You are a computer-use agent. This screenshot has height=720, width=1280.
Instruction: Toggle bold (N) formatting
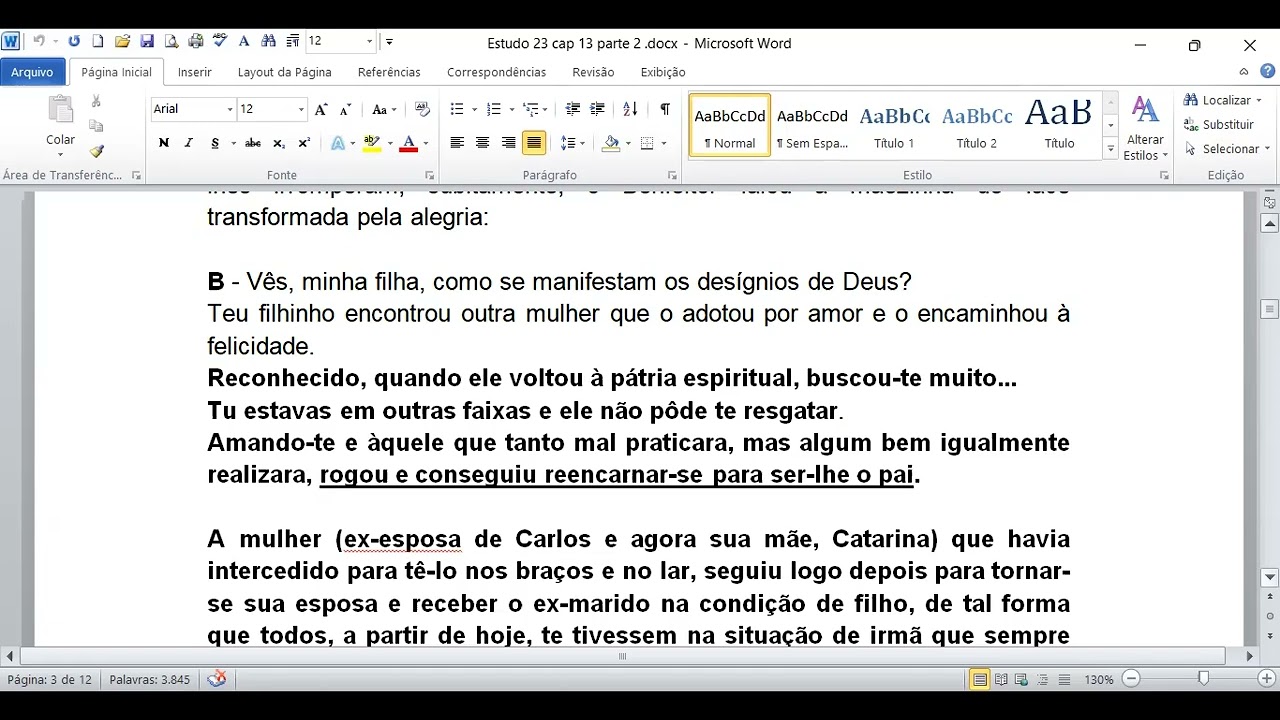(164, 144)
